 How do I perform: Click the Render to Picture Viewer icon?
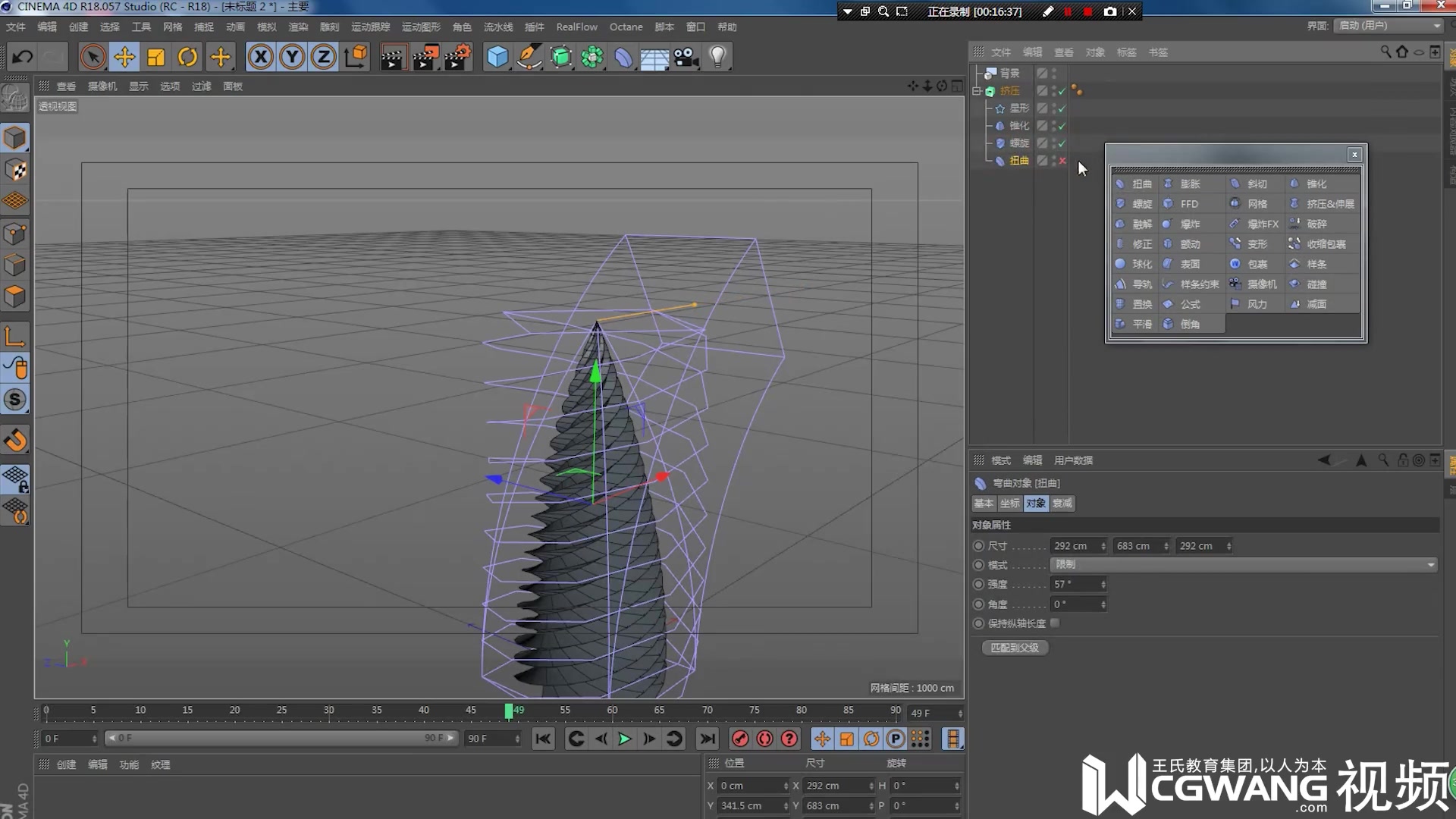(x=425, y=57)
